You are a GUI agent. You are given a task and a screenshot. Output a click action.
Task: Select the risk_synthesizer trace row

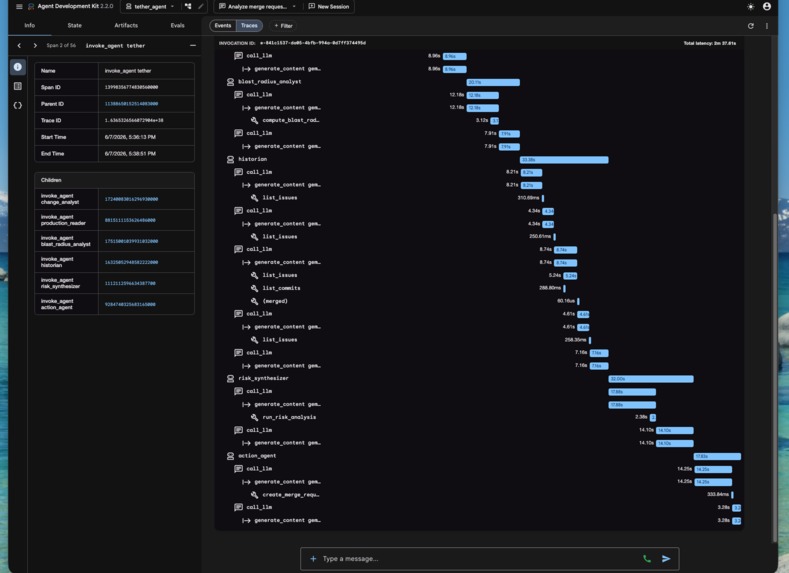tap(479, 378)
